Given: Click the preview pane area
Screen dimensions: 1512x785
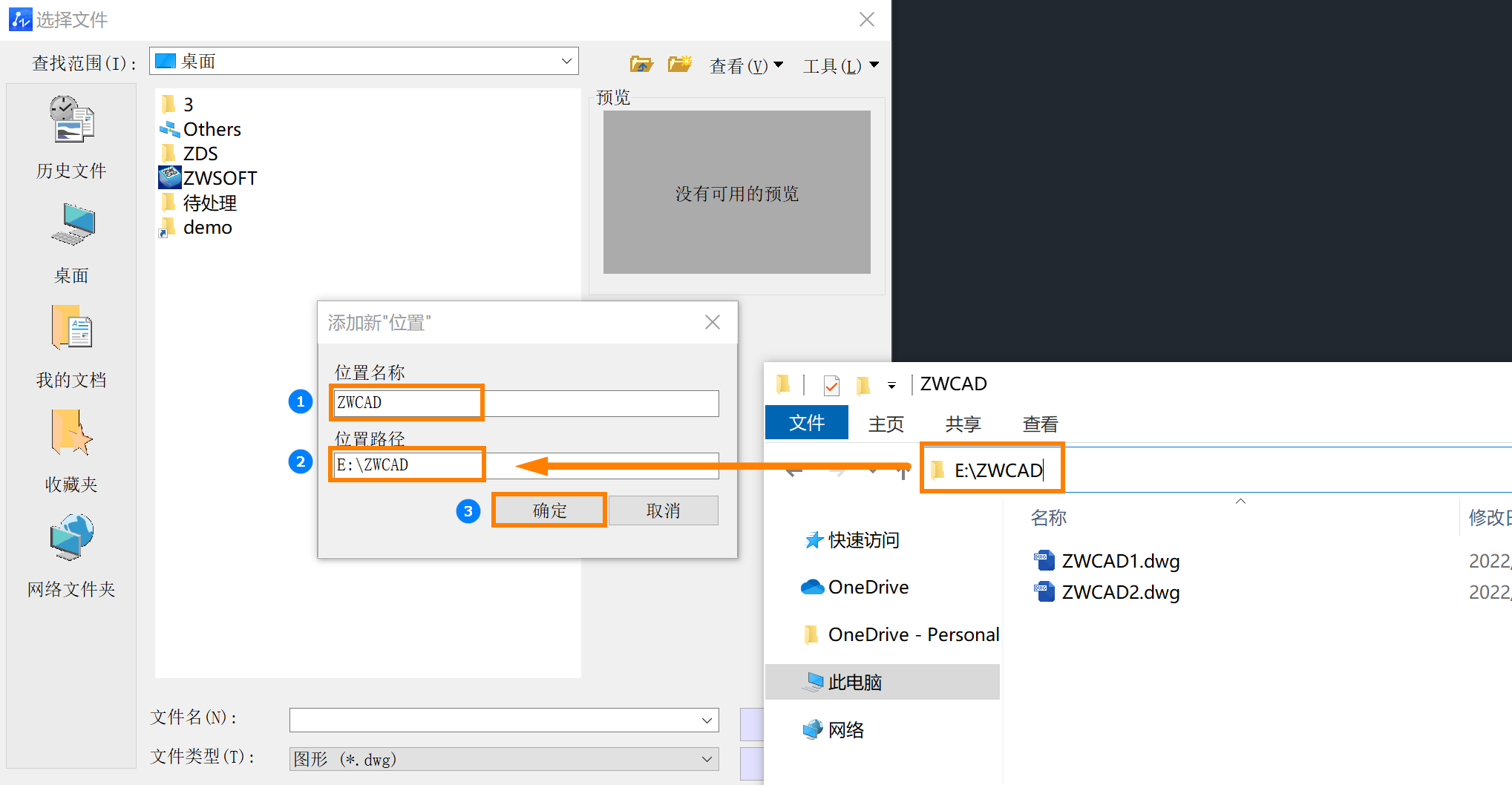Looking at the screenshot, I should (736, 192).
